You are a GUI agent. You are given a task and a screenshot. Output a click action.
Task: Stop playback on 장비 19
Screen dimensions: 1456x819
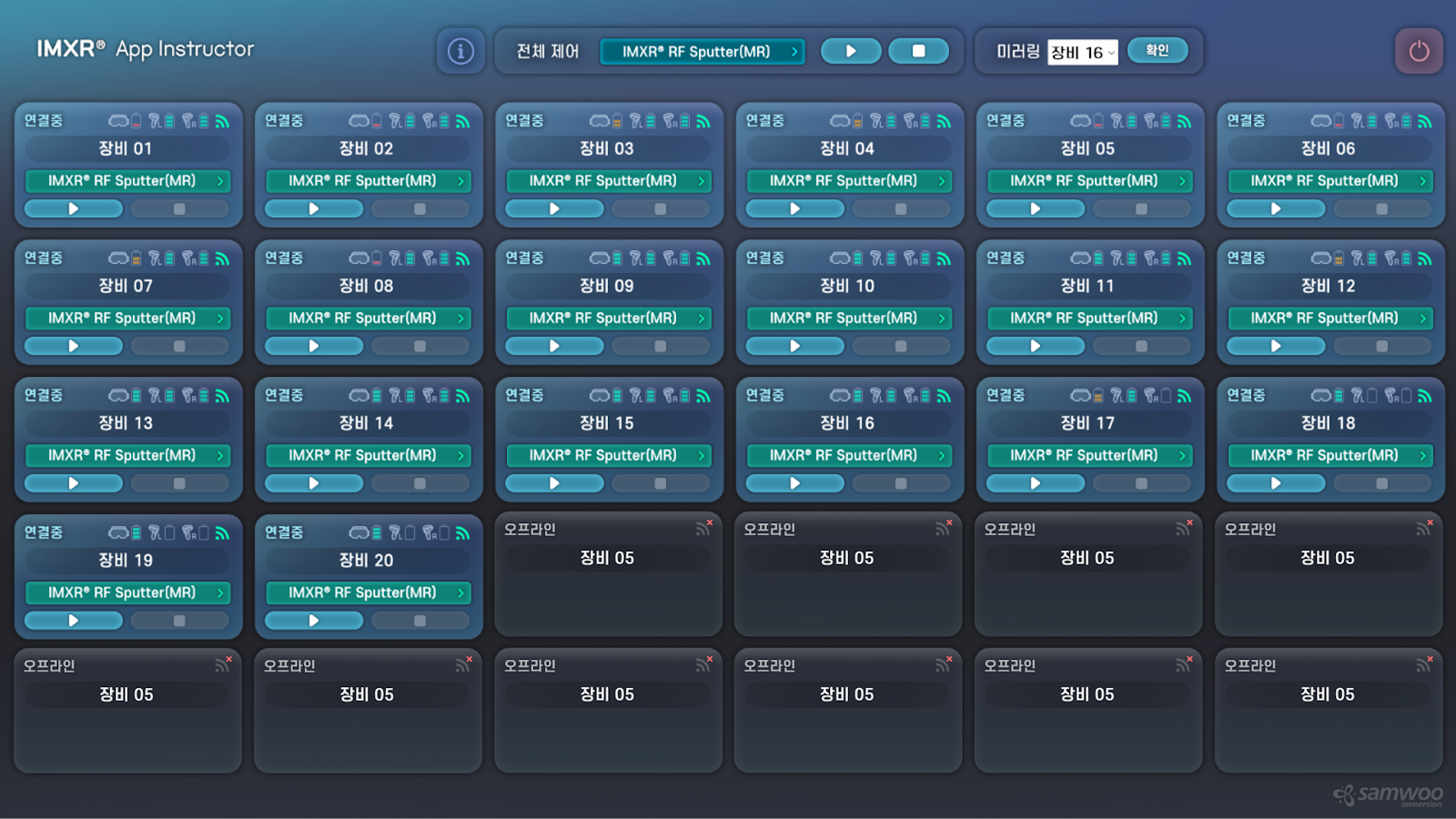179,621
